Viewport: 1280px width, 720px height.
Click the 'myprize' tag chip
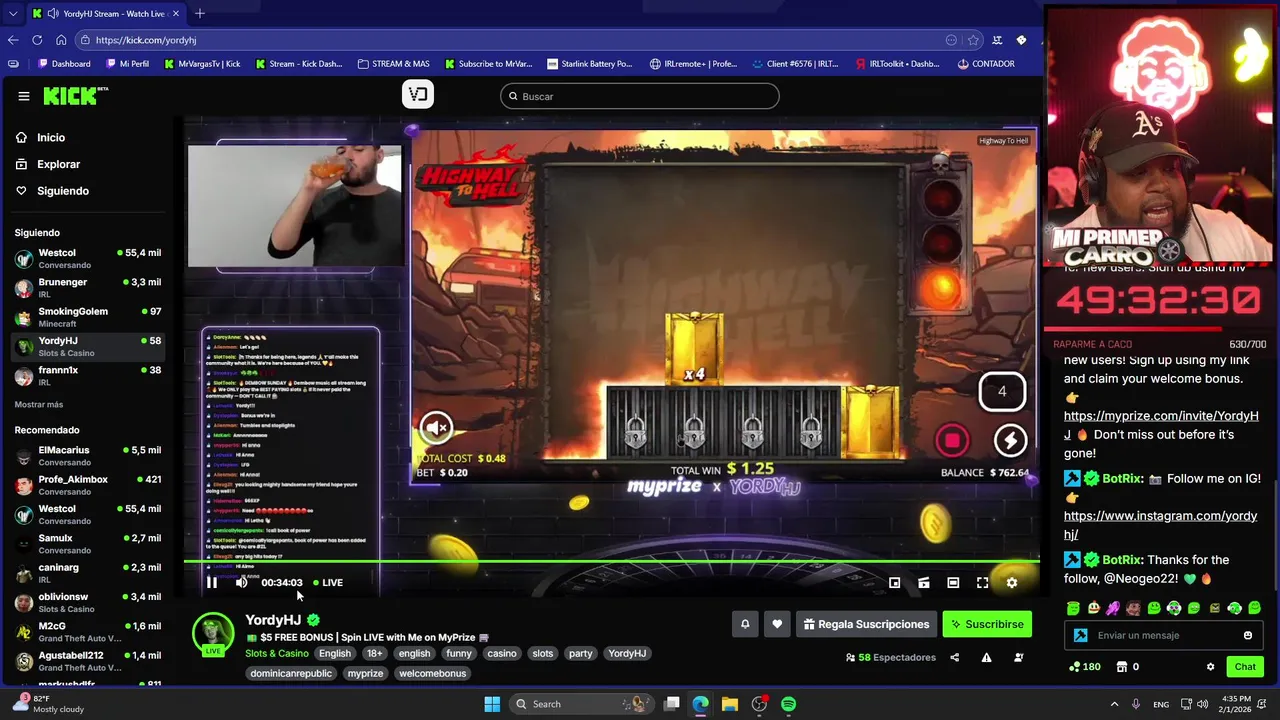tap(365, 673)
